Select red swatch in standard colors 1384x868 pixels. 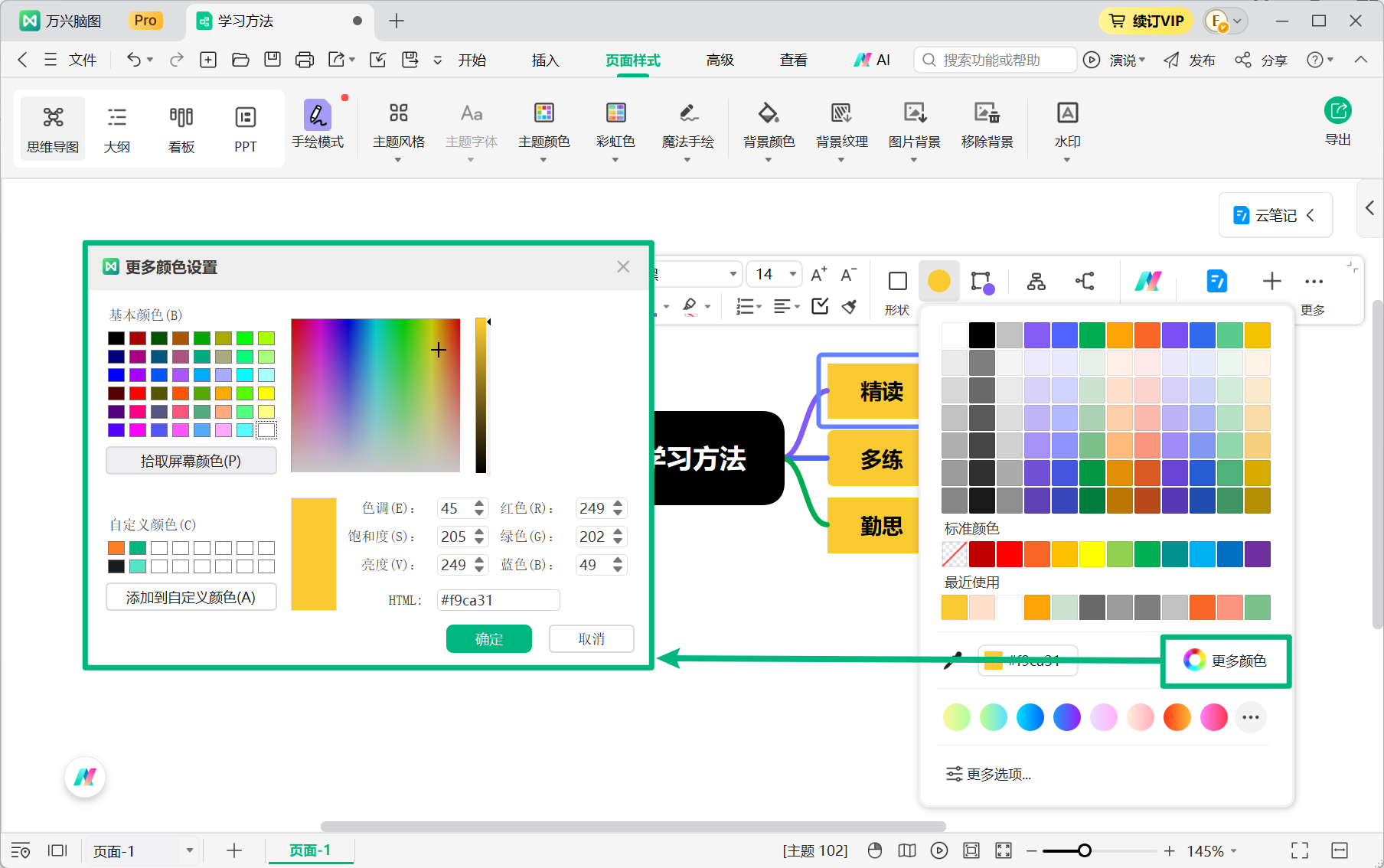click(1009, 554)
